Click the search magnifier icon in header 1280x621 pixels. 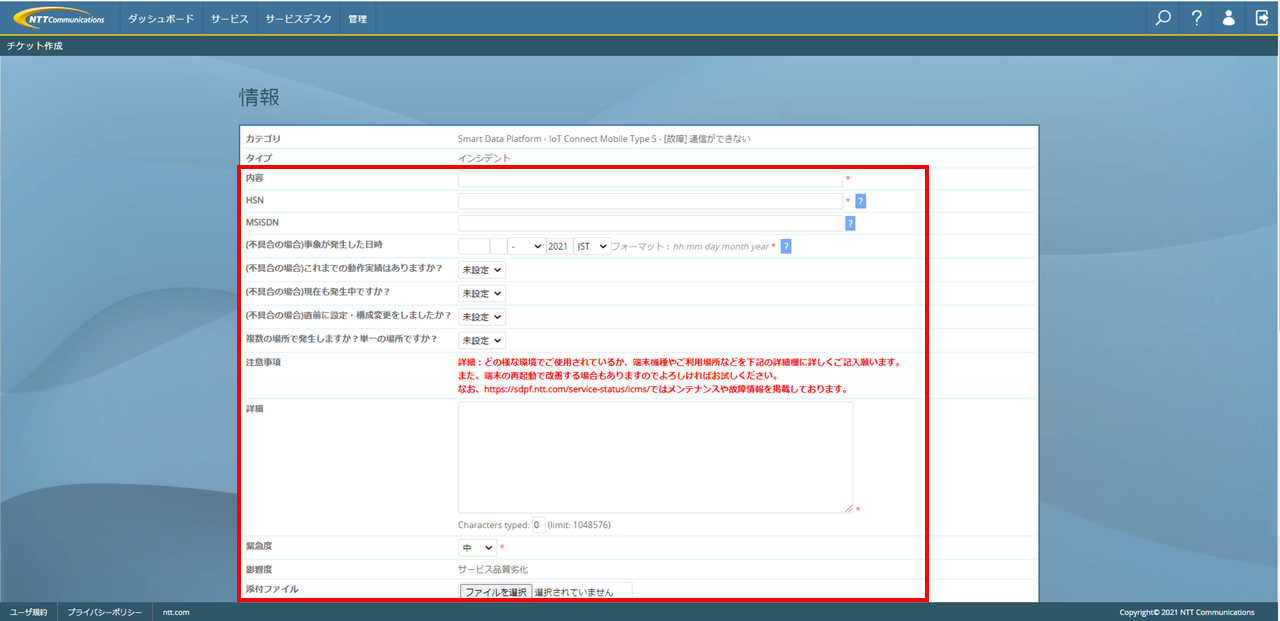click(x=1163, y=18)
